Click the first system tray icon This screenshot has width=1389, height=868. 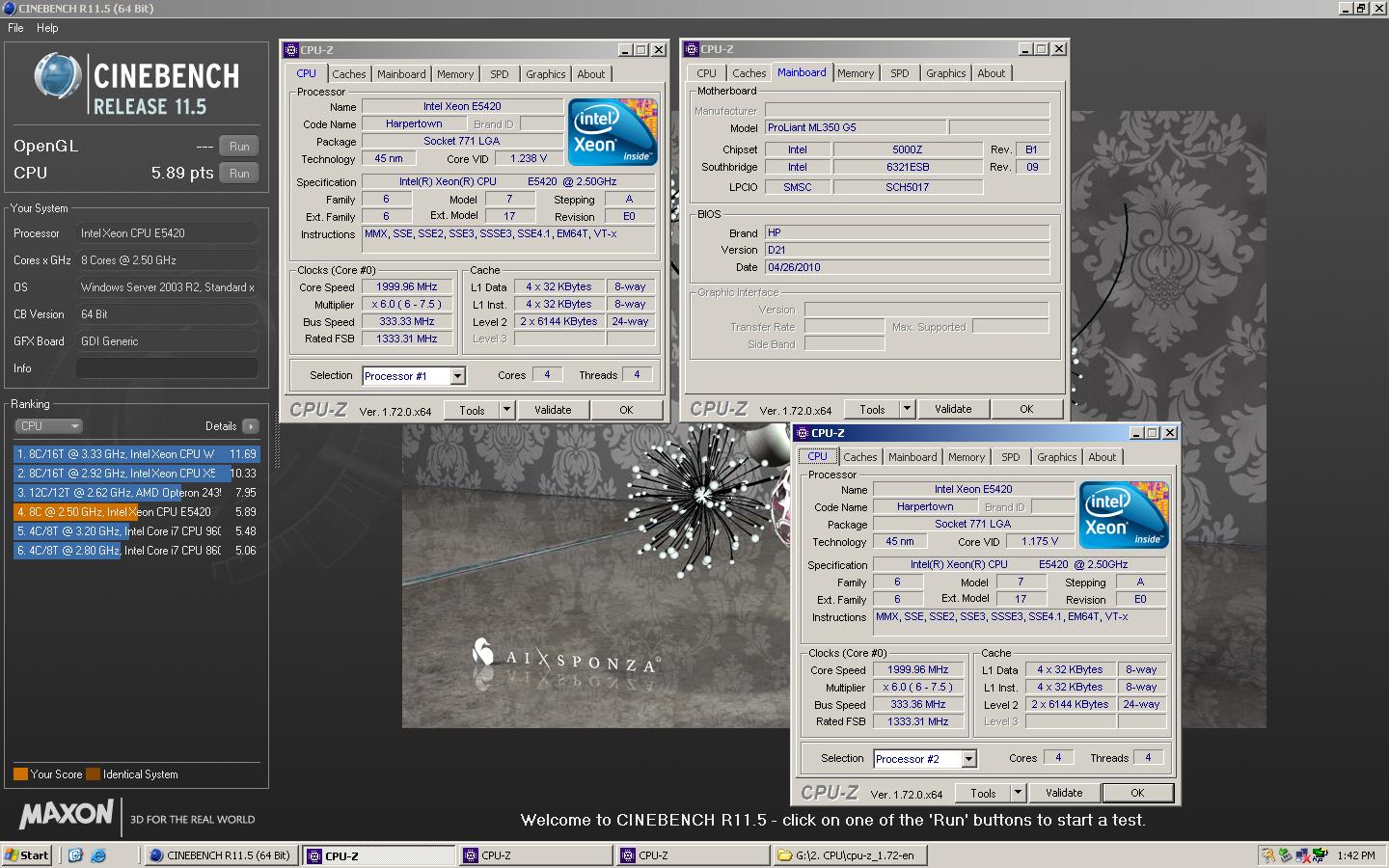click(x=1268, y=855)
